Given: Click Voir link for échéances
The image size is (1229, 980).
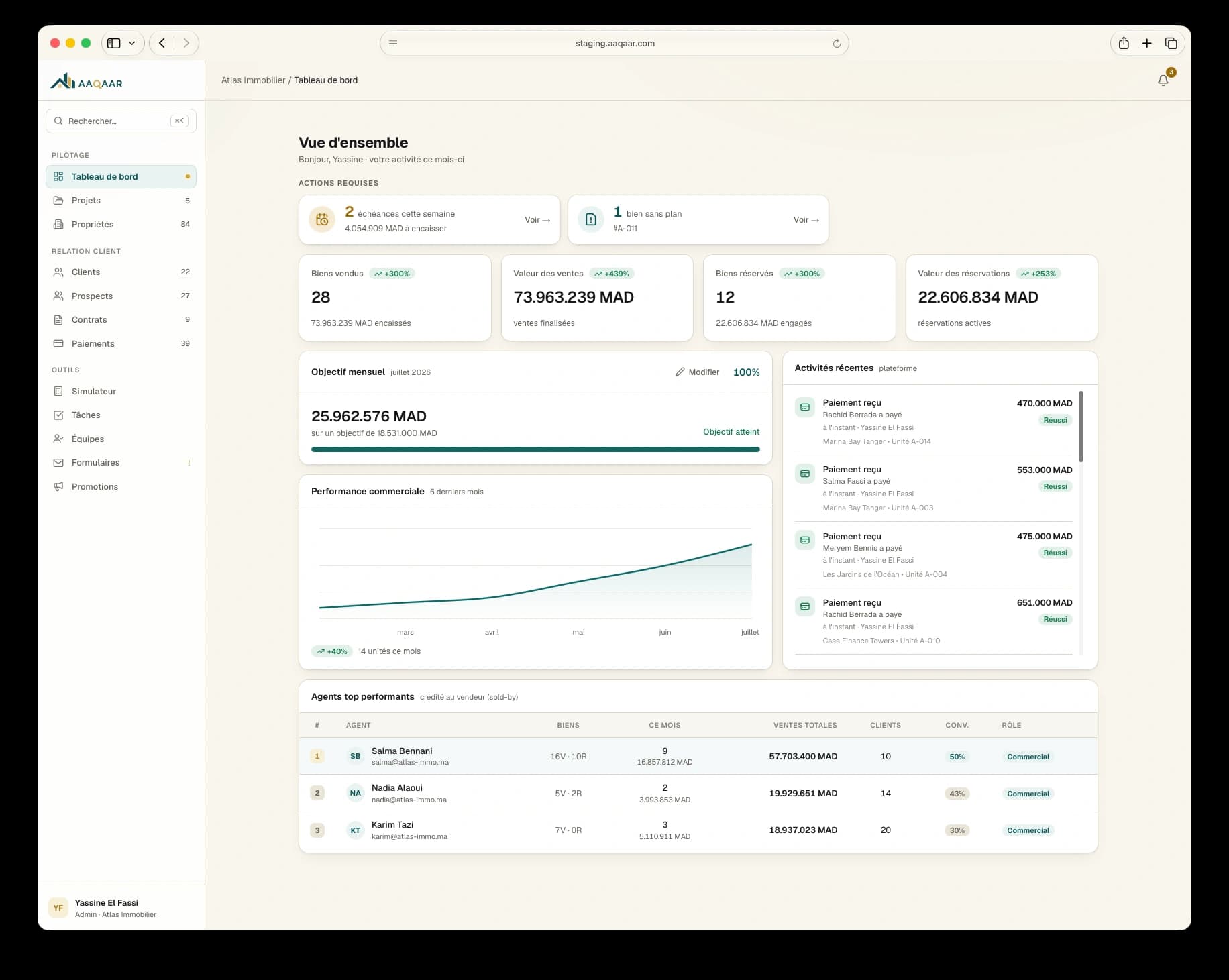Looking at the screenshot, I should coord(537,220).
